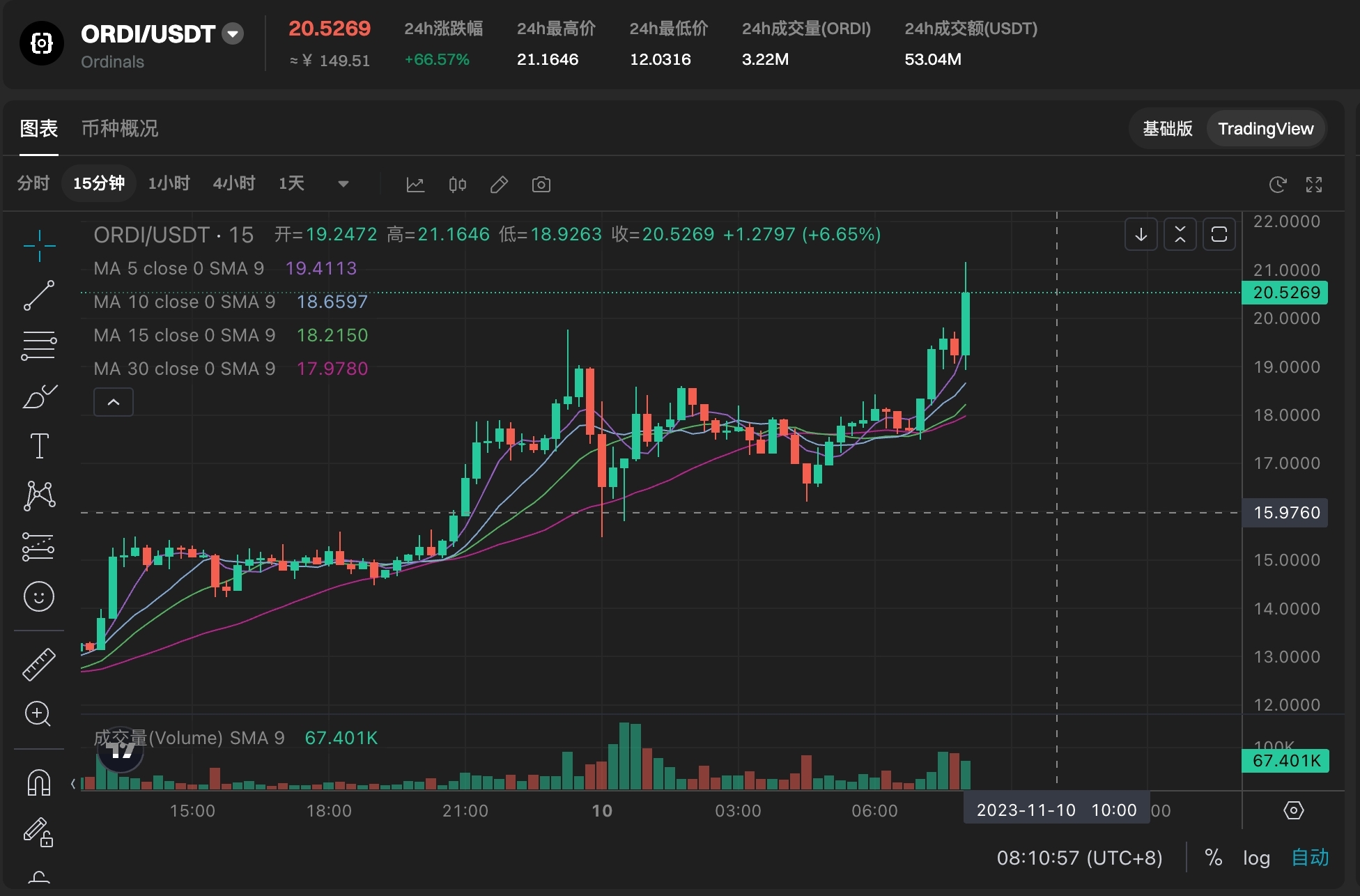Select the ruler measure tool
1360x896 pixels.
[39, 664]
